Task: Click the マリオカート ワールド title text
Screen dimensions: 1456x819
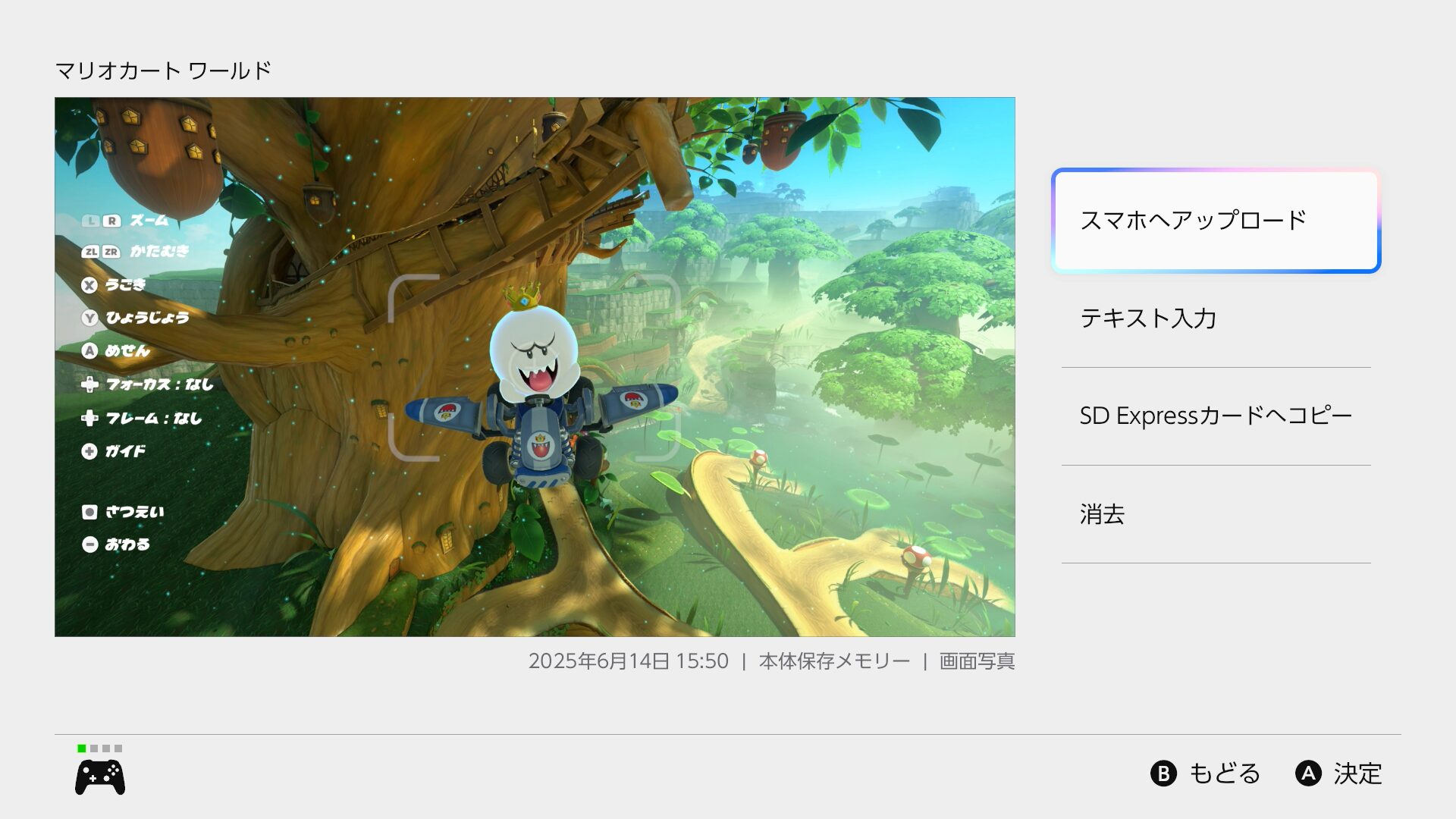Action: pos(163,71)
